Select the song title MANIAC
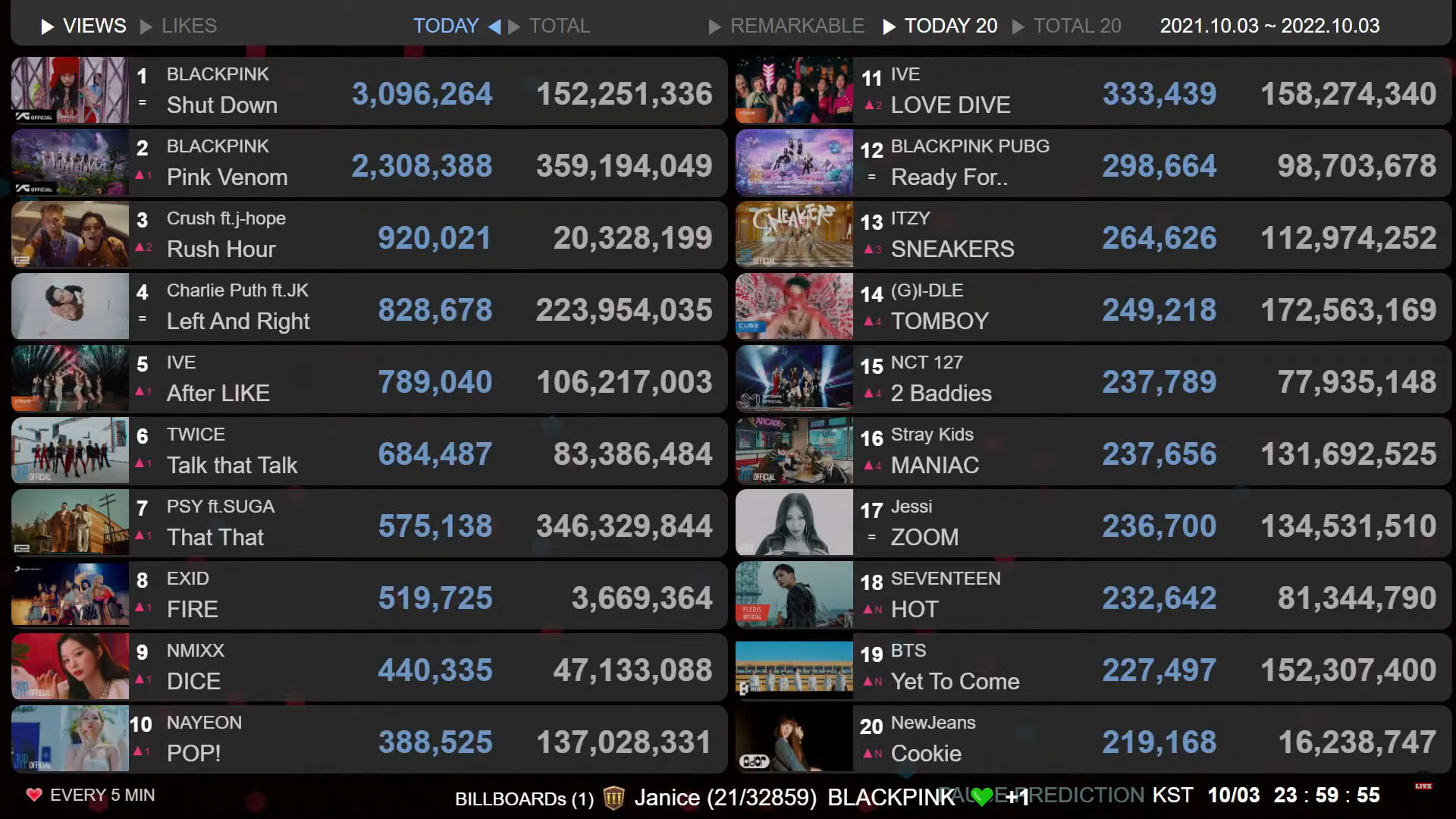This screenshot has height=819, width=1456. 935,465
